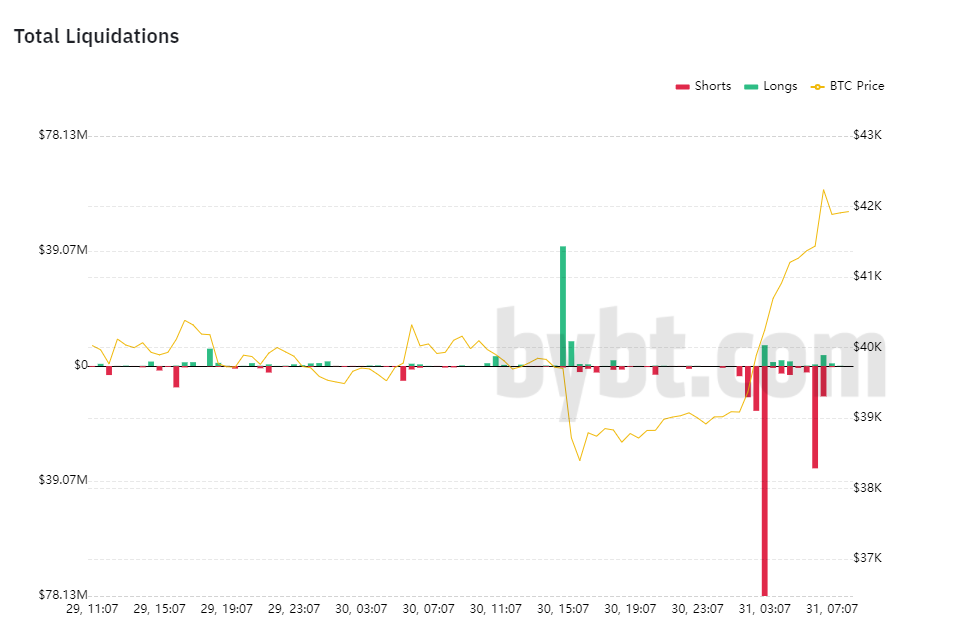Click the $43K right axis label

pos(866,135)
